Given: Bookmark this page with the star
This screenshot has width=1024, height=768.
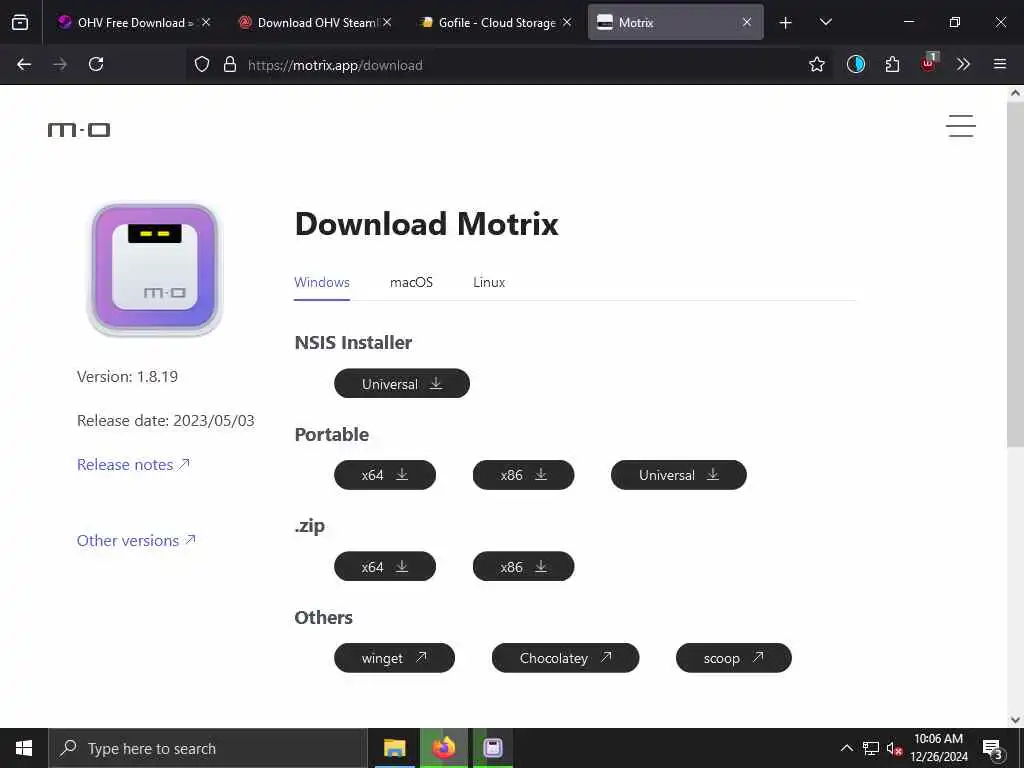Looking at the screenshot, I should [816, 64].
